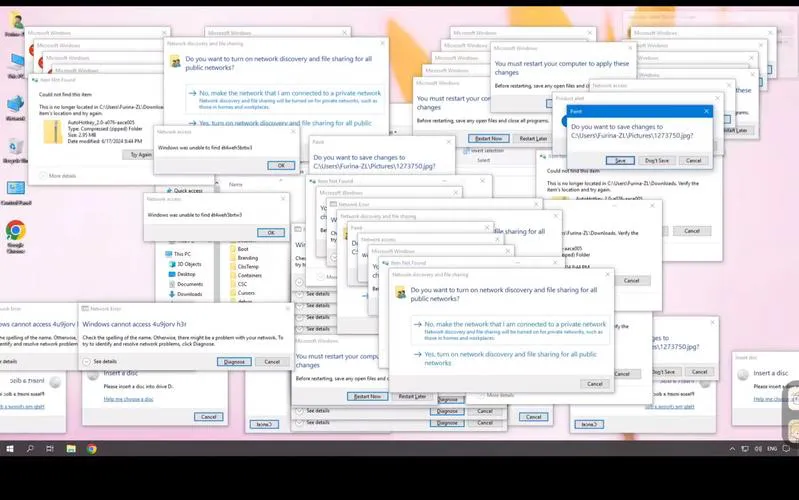Click Help me choose a disc link
The image size is (799, 500).
(x=128, y=399)
